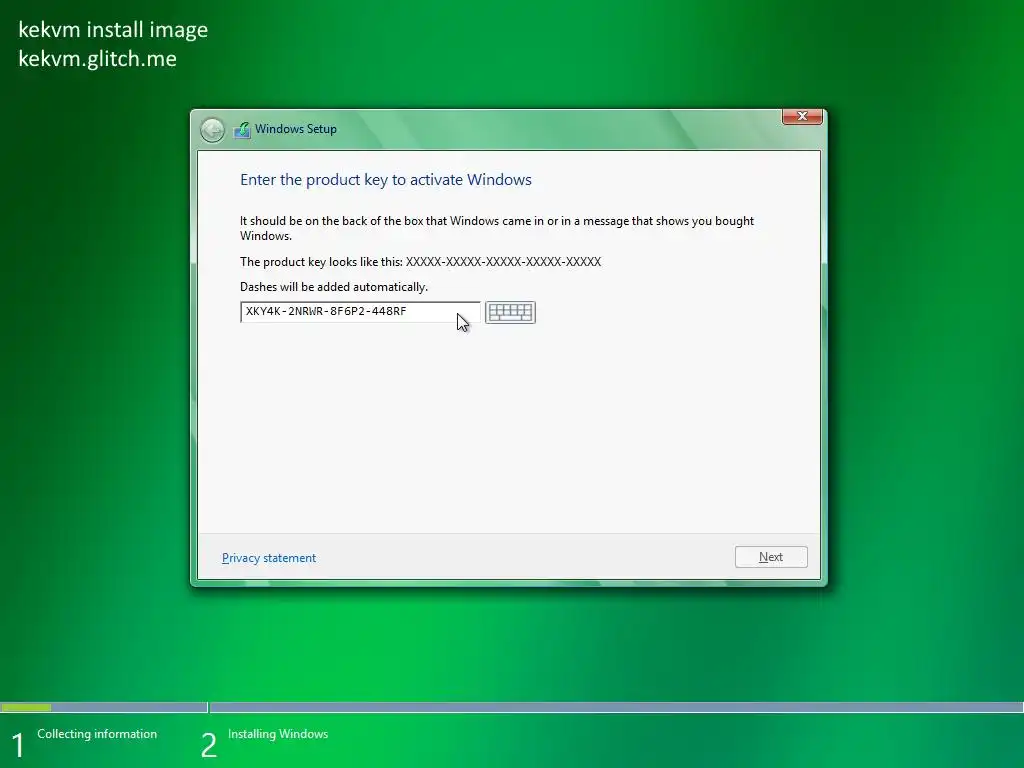1024x768 pixels.
Task: Click the round back arrow button
Action: click(x=212, y=130)
